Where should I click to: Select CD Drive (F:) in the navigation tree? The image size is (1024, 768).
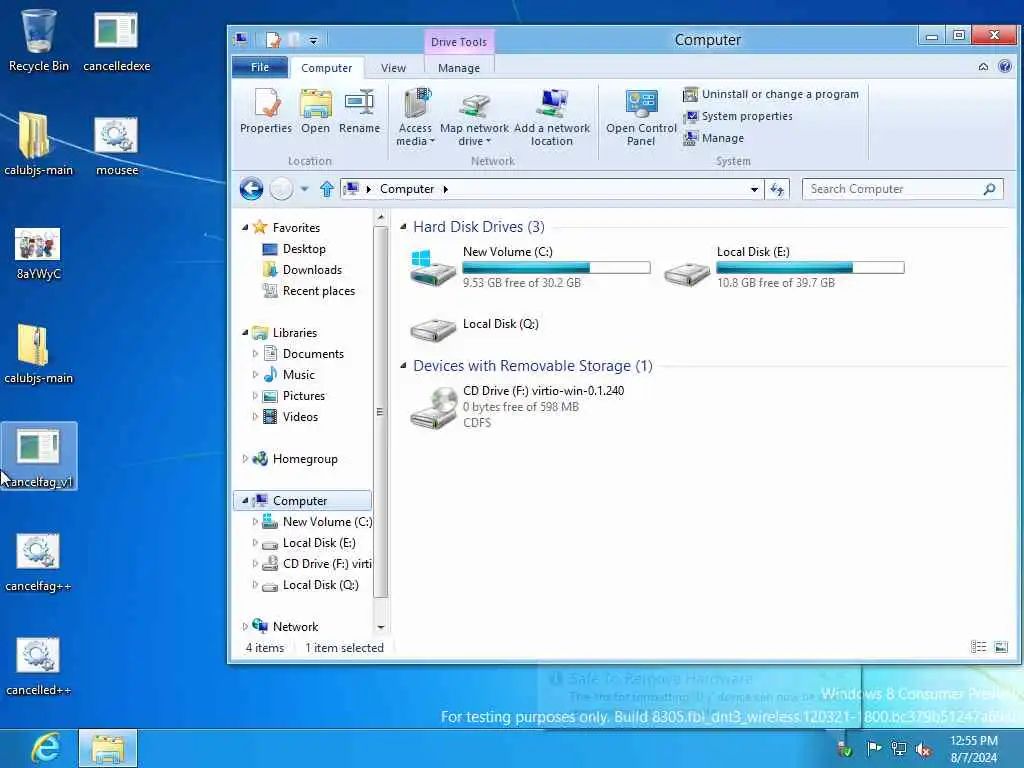[327, 564]
